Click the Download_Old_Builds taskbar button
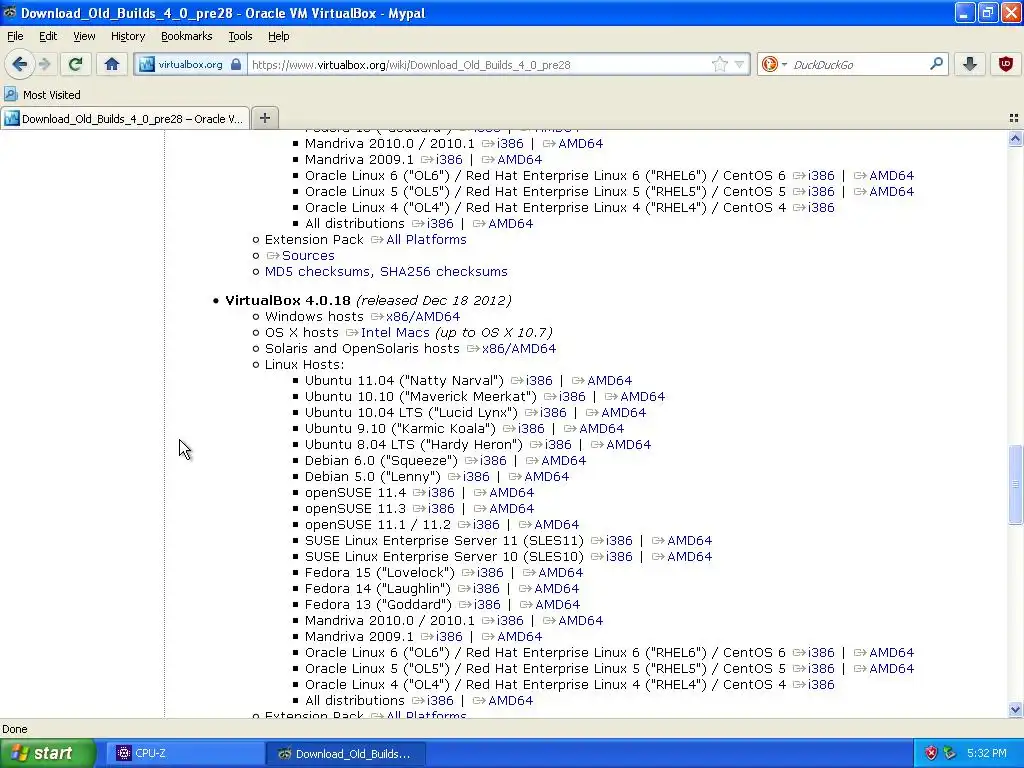Viewport: 1024px width, 768px height. [345, 754]
